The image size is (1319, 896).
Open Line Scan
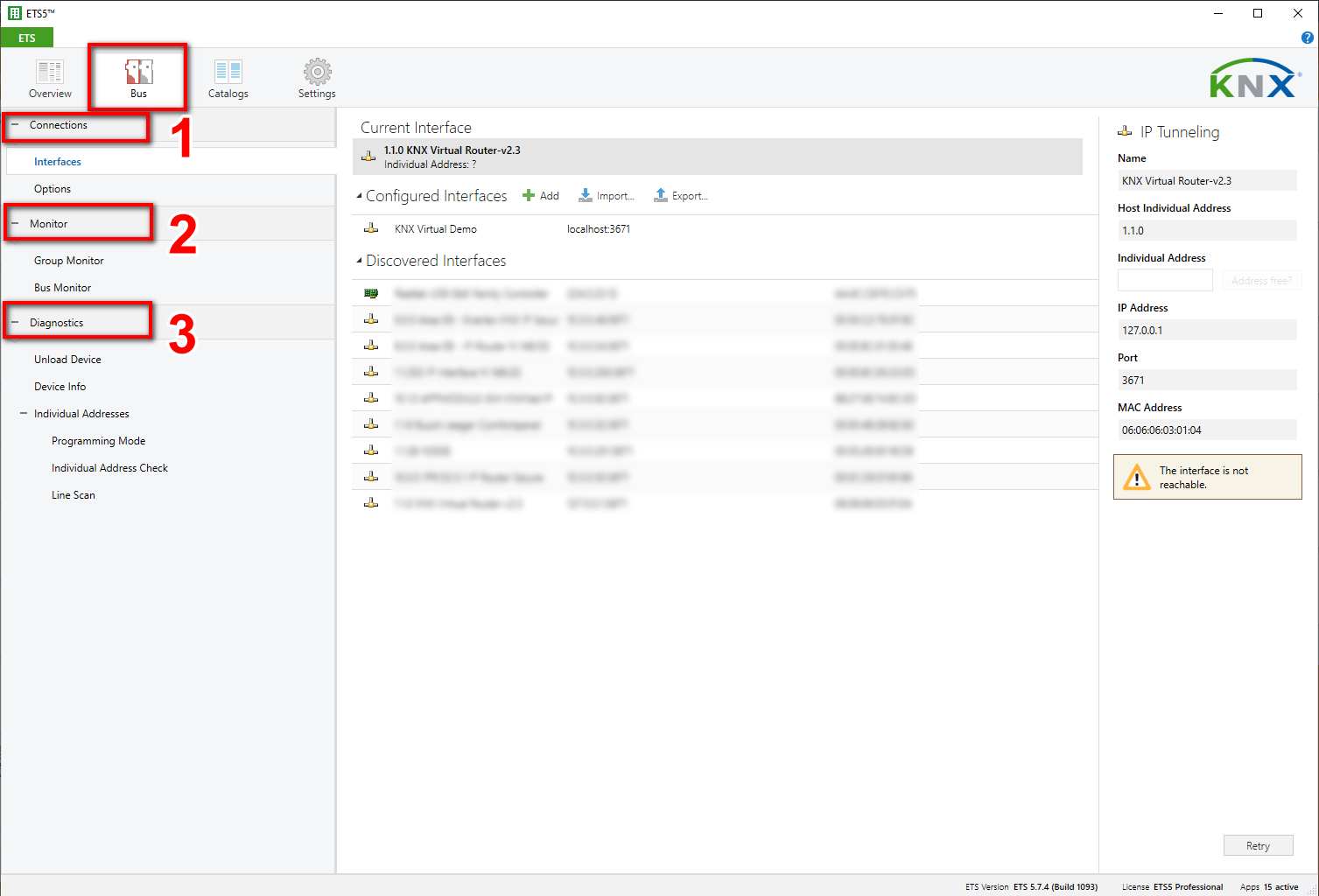tap(74, 495)
